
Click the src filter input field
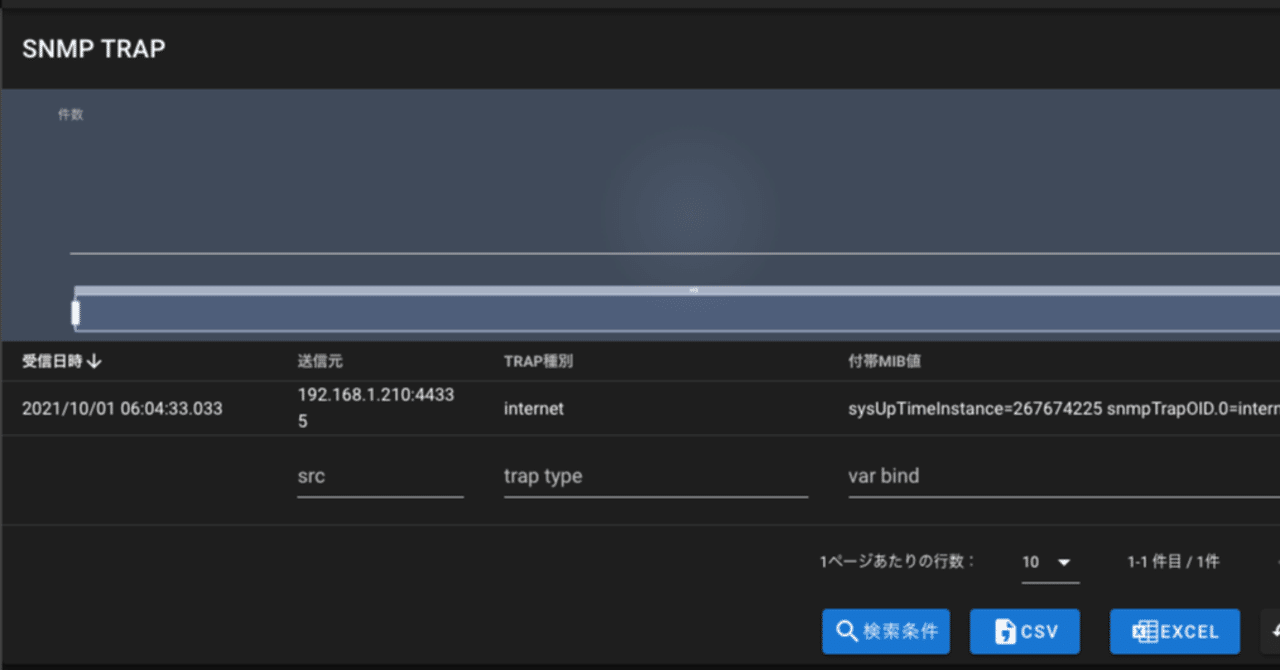coord(380,476)
